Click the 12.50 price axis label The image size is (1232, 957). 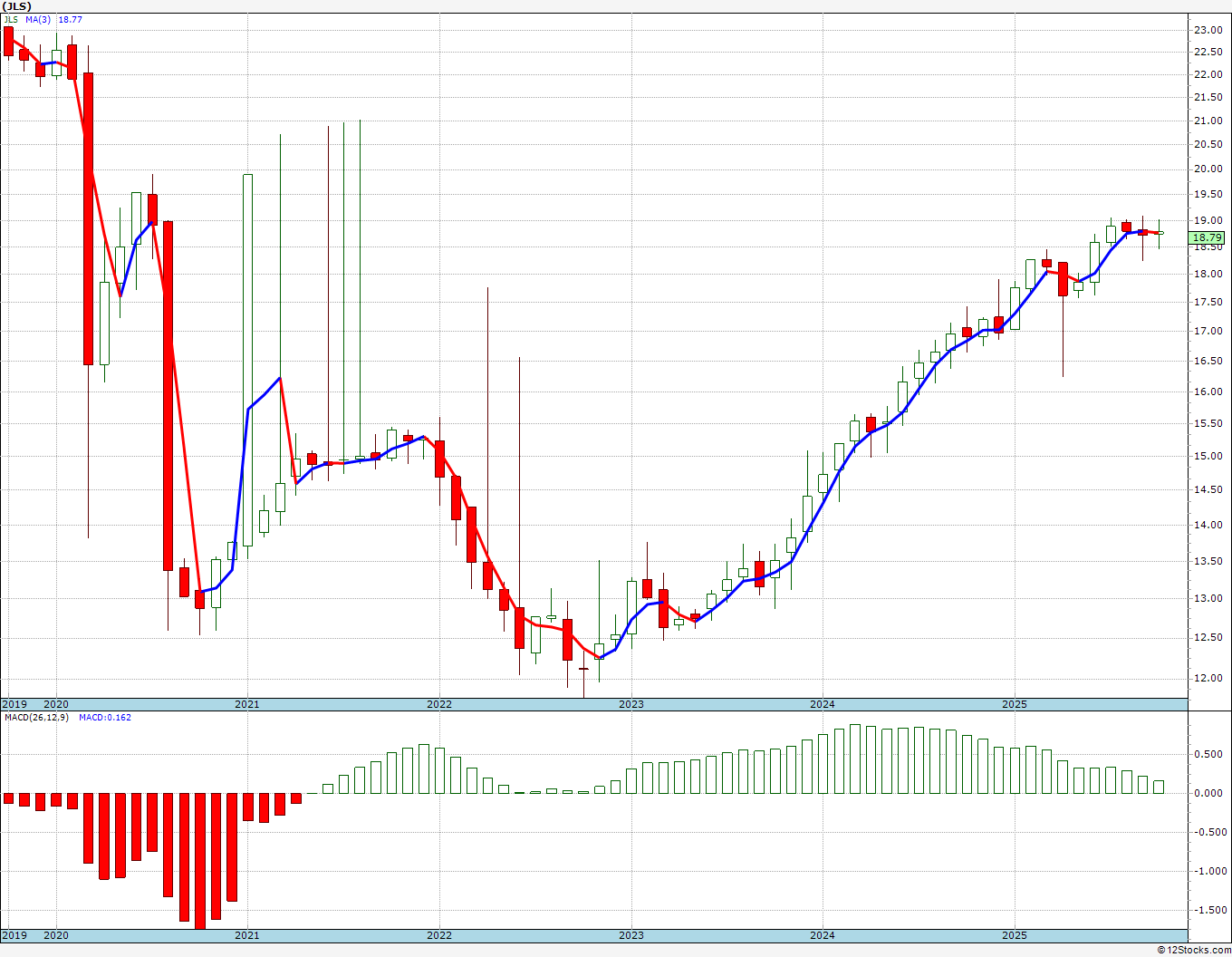(x=1208, y=638)
